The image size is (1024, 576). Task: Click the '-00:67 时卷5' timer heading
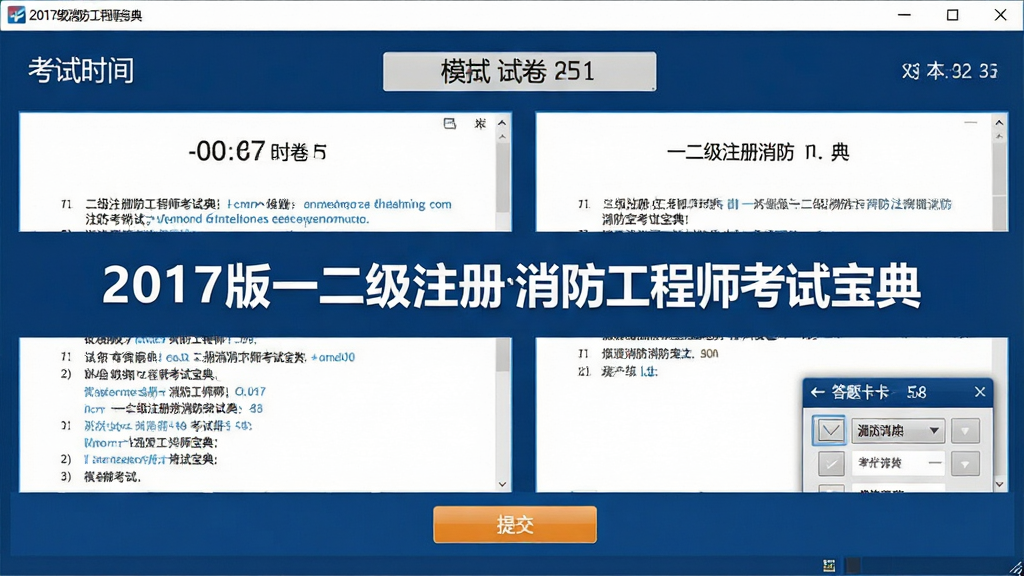(x=257, y=152)
